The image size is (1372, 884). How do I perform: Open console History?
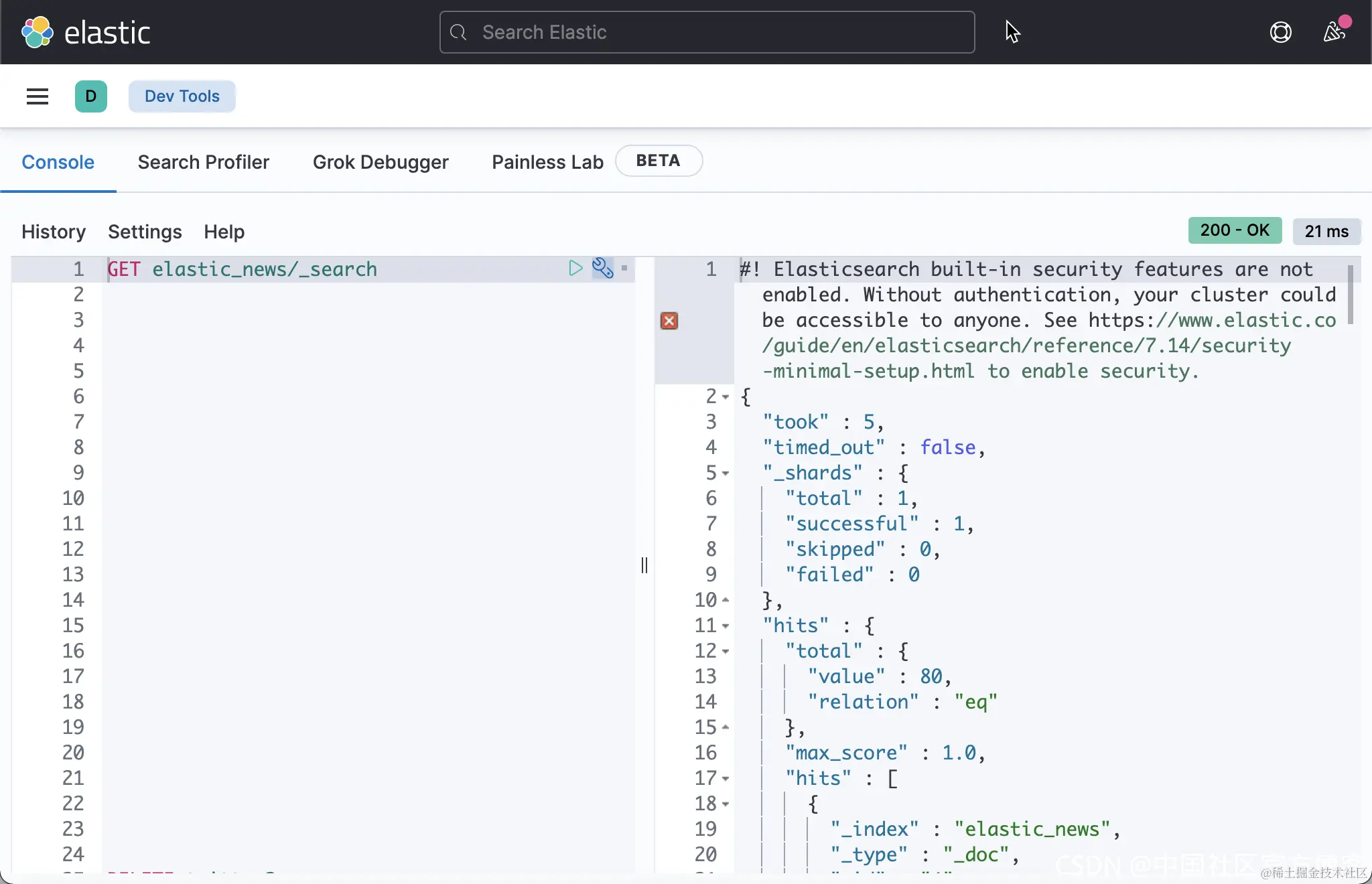(54, 232)
